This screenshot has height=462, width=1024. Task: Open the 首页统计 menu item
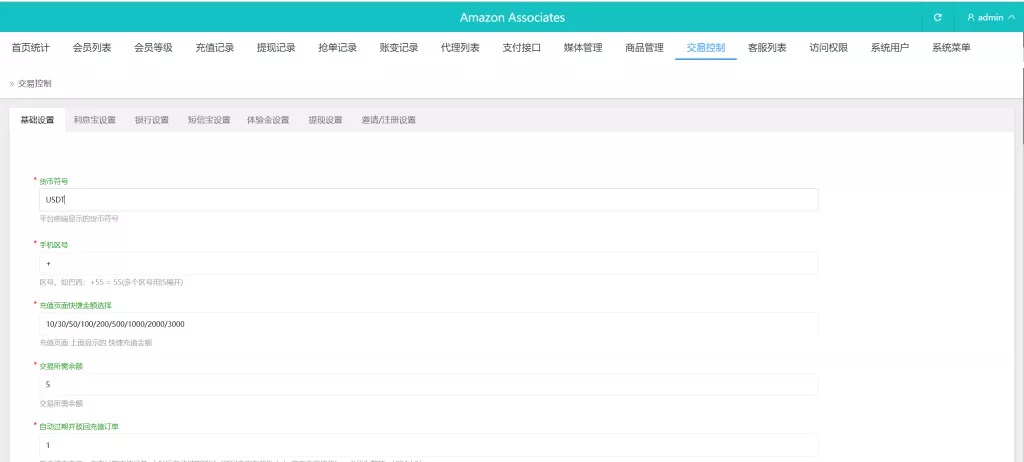click(x=30, y=47)
